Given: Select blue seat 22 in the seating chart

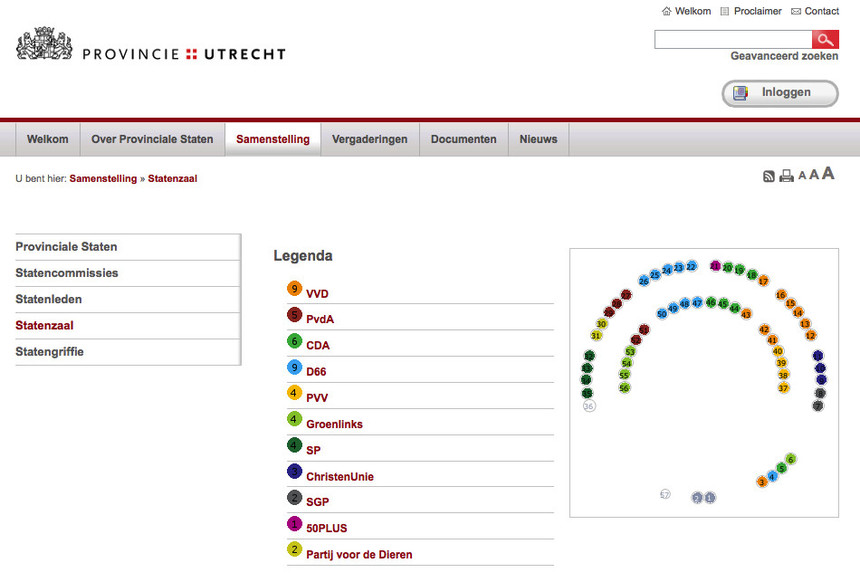Looking at the screenshot, I should tap(692, 266).
